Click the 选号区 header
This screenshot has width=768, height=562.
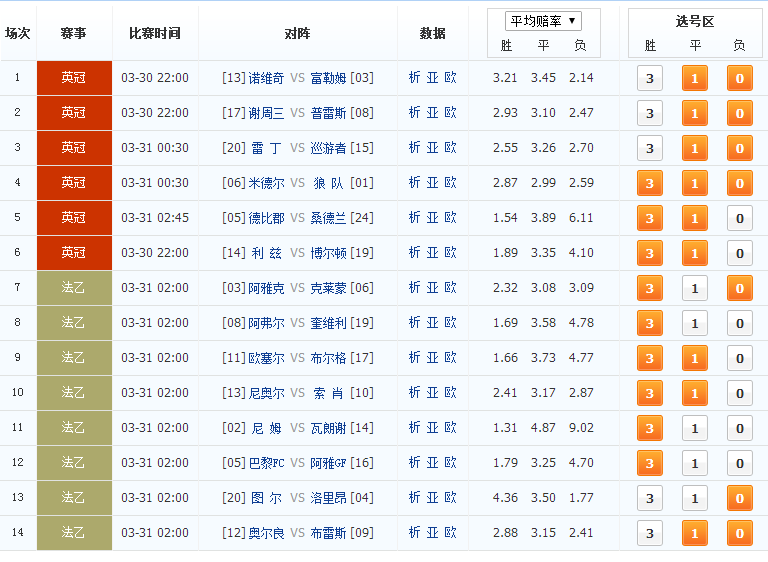[x=695, y=22]
